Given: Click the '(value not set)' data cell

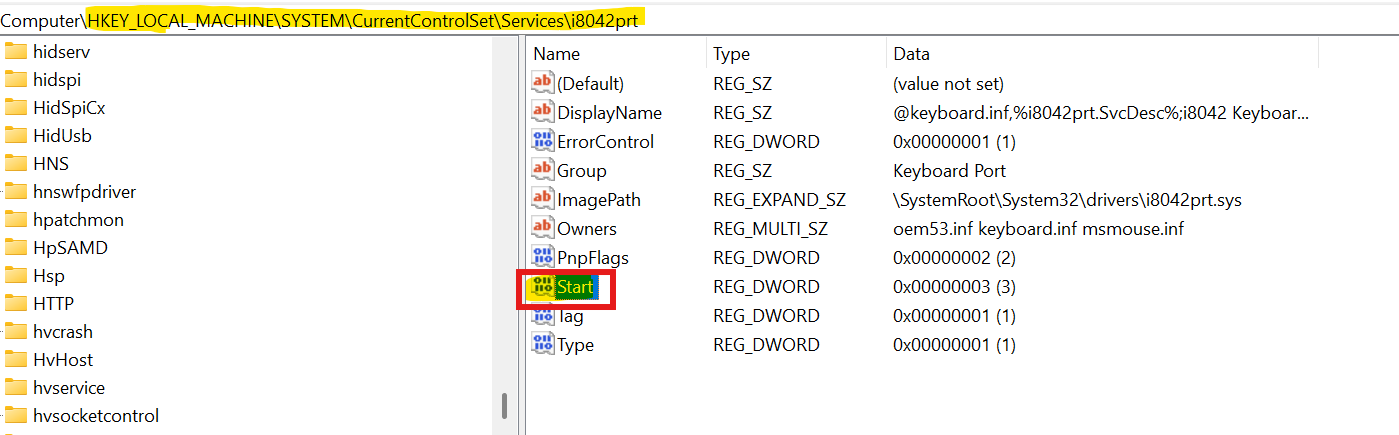Looking at the screenshot, I should point(948,83).
